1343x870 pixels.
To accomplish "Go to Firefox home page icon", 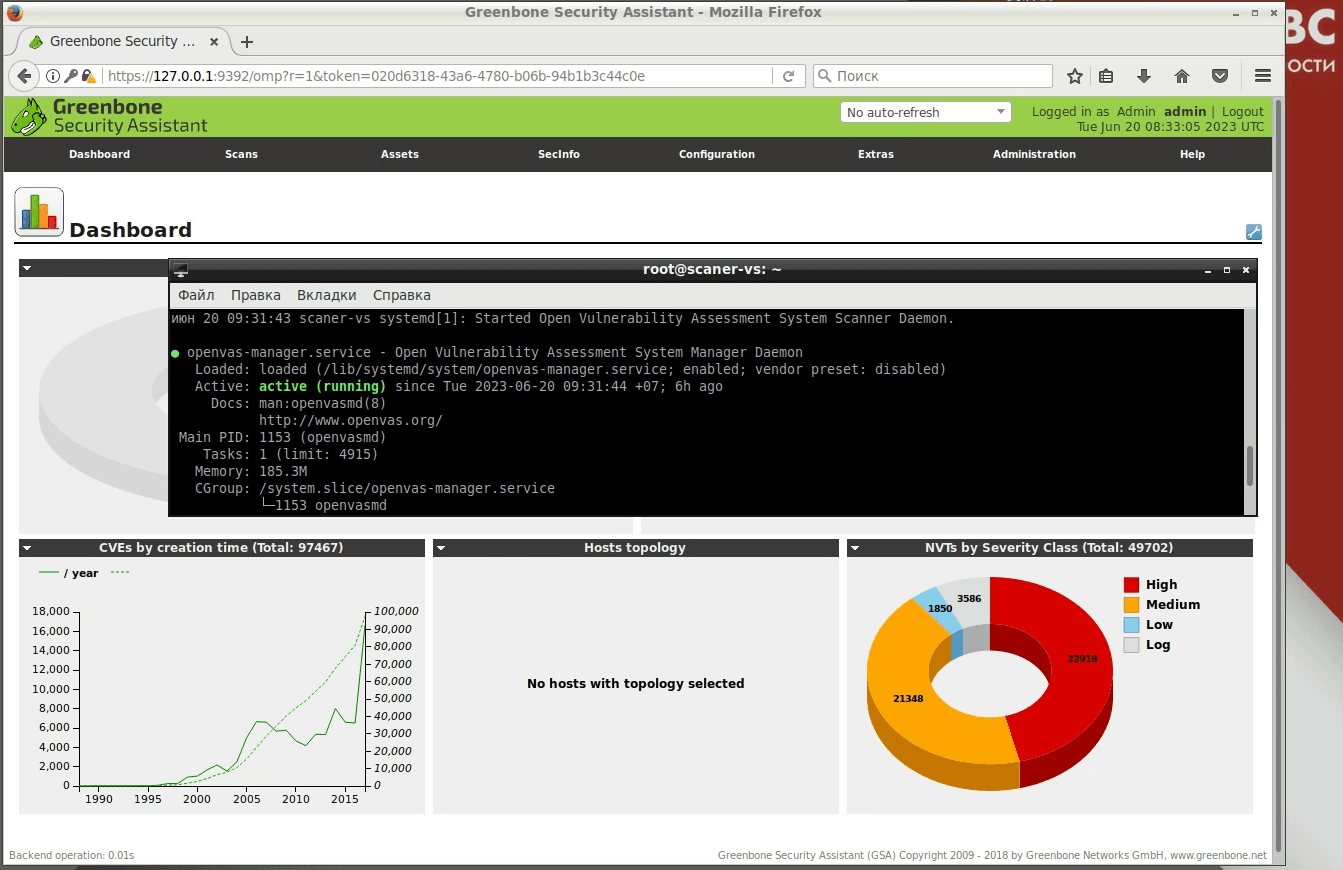I will (1181, 76).
